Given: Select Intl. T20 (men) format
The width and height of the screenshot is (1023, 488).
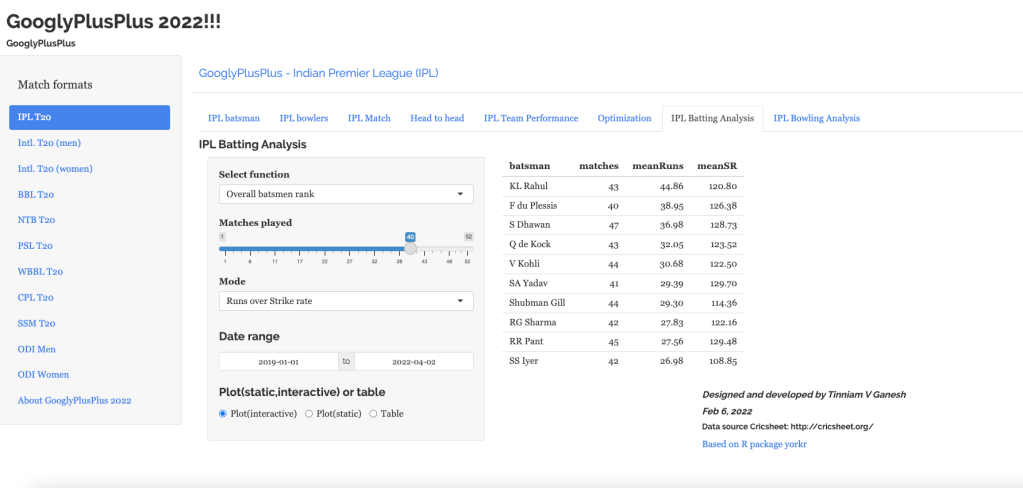Looking at the screenshot, I should click(49, 143).
